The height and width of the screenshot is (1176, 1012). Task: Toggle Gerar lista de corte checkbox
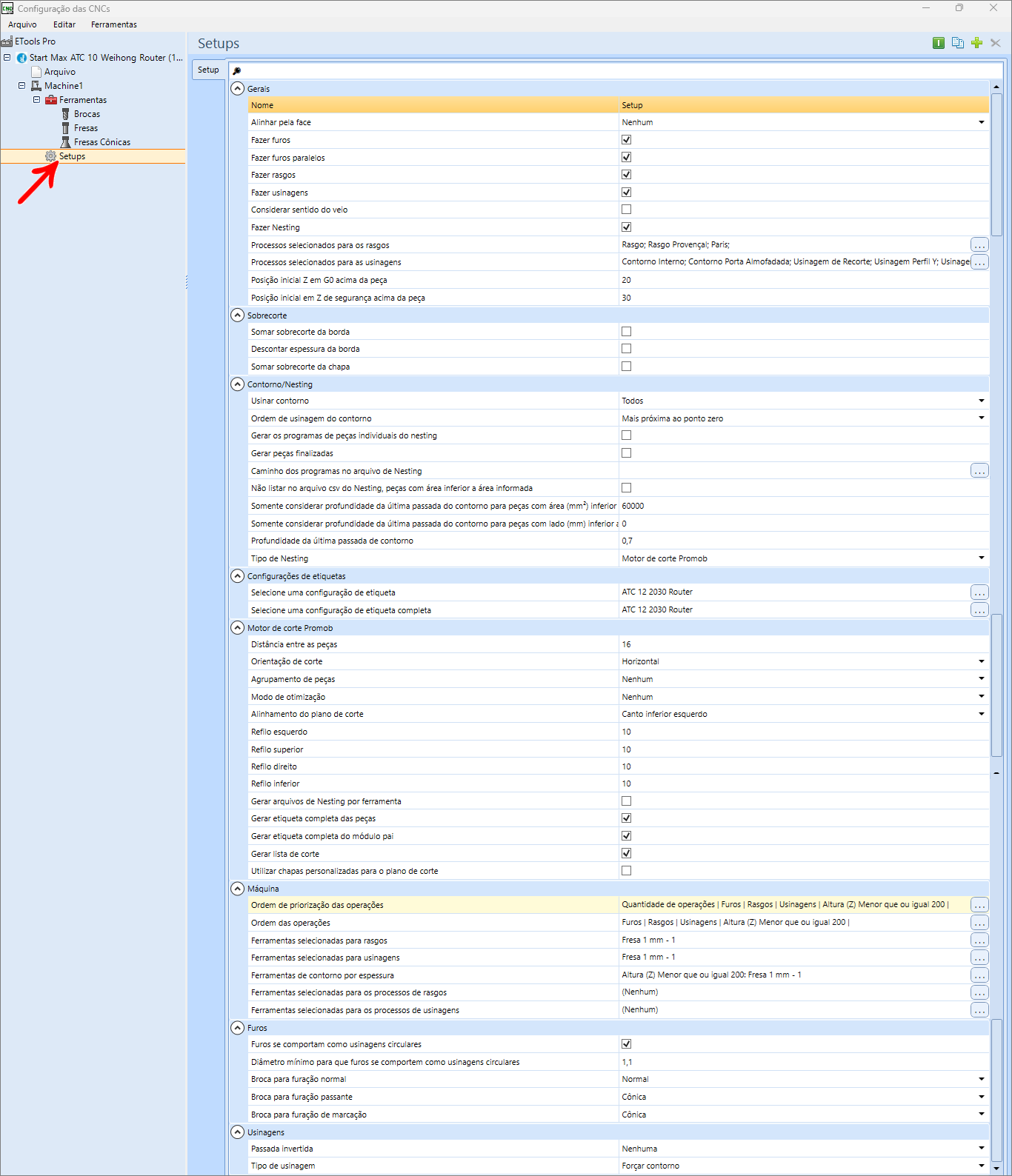coord(627,853)
